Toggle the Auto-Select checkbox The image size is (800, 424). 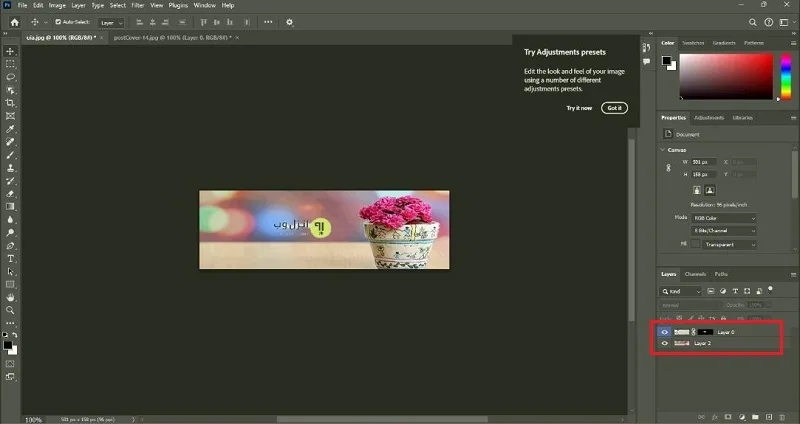point(58,22)
